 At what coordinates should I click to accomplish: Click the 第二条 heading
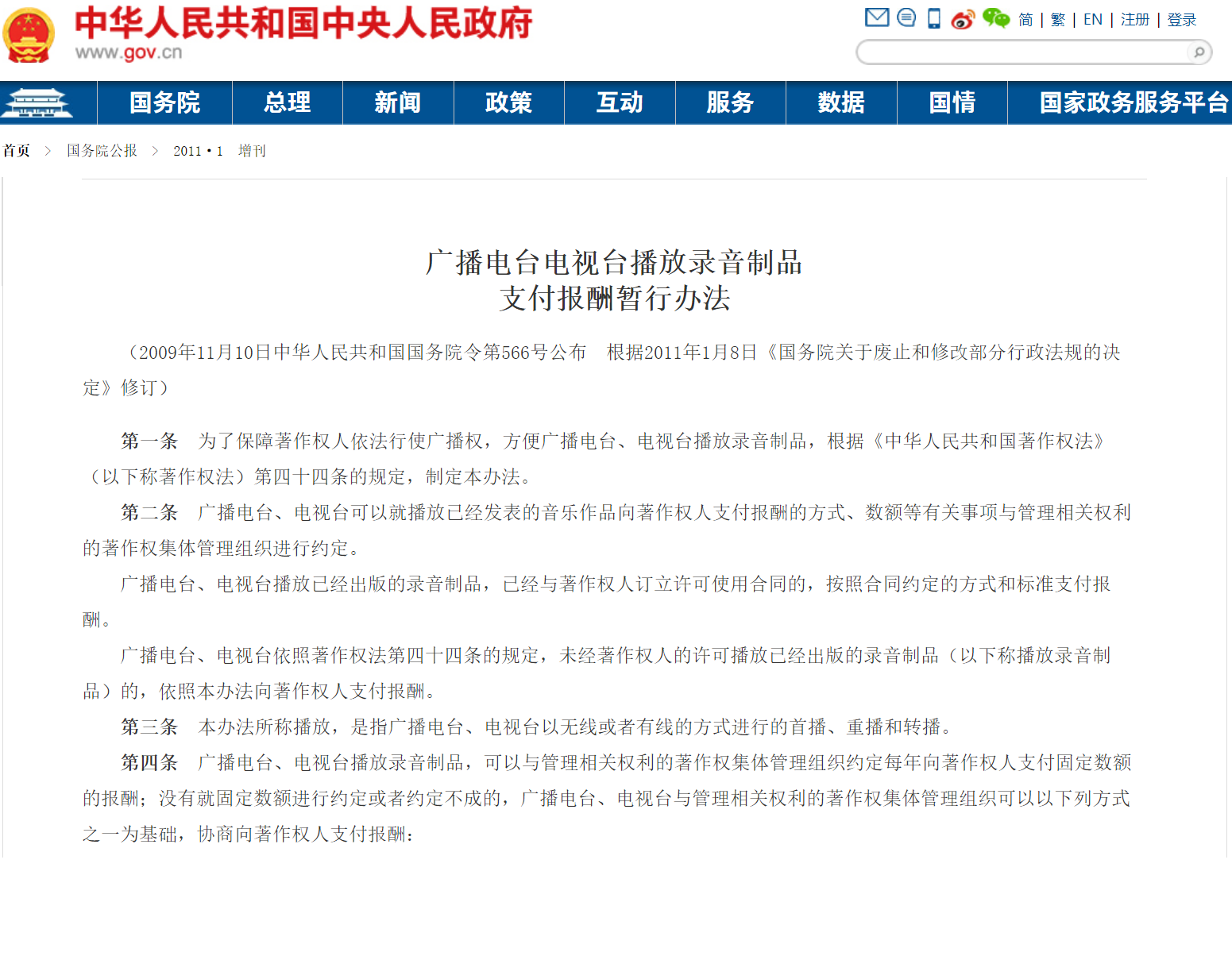149,513
